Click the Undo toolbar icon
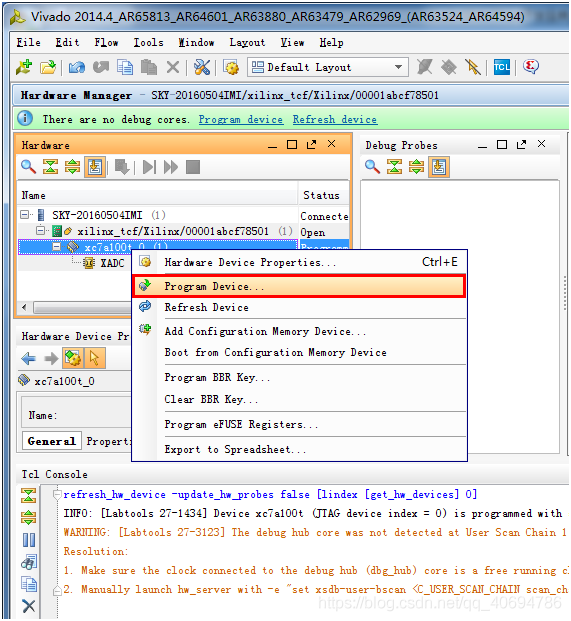Image resolution: width=571 pixels, height=621 pixels. (x=77, y=67)
